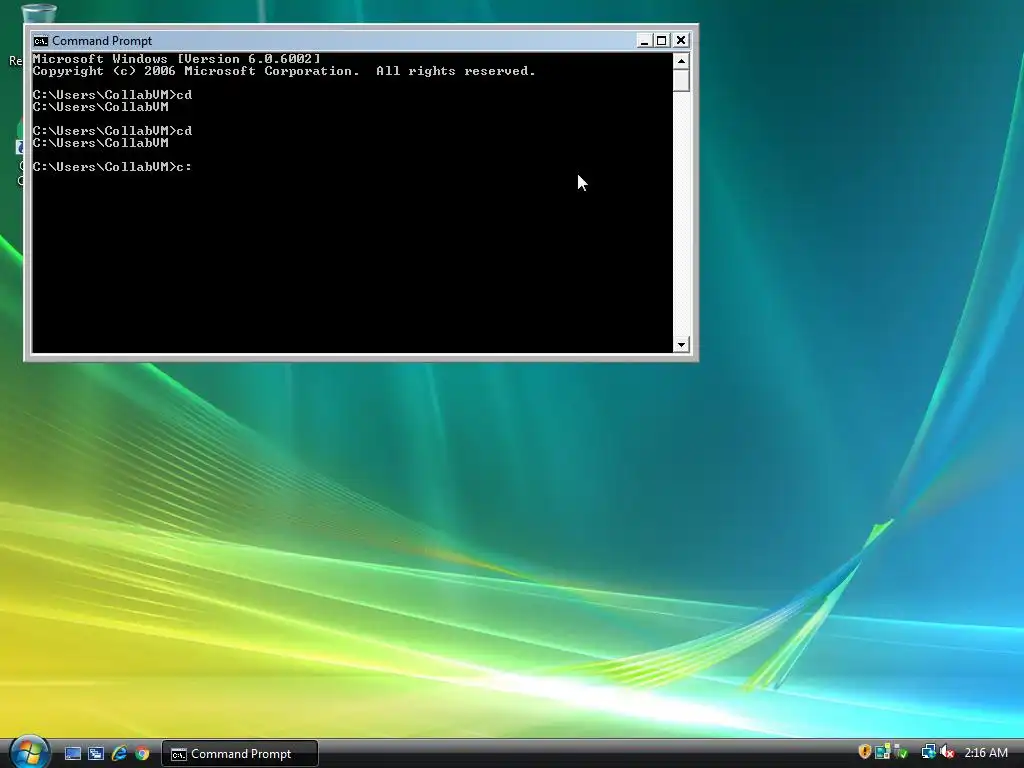Click the Safely Remove Hardware tray icon
The width and height of the screenshot is (1024, 768).
[901, 752]
